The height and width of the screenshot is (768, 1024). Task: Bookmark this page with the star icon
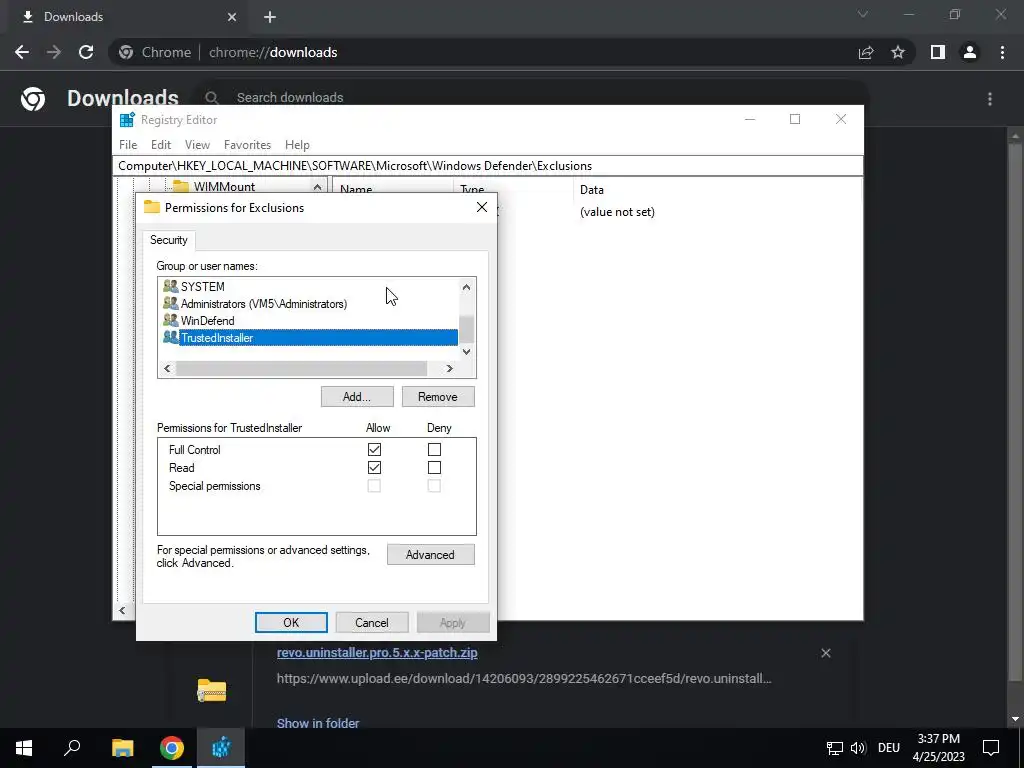coord(898,52)
